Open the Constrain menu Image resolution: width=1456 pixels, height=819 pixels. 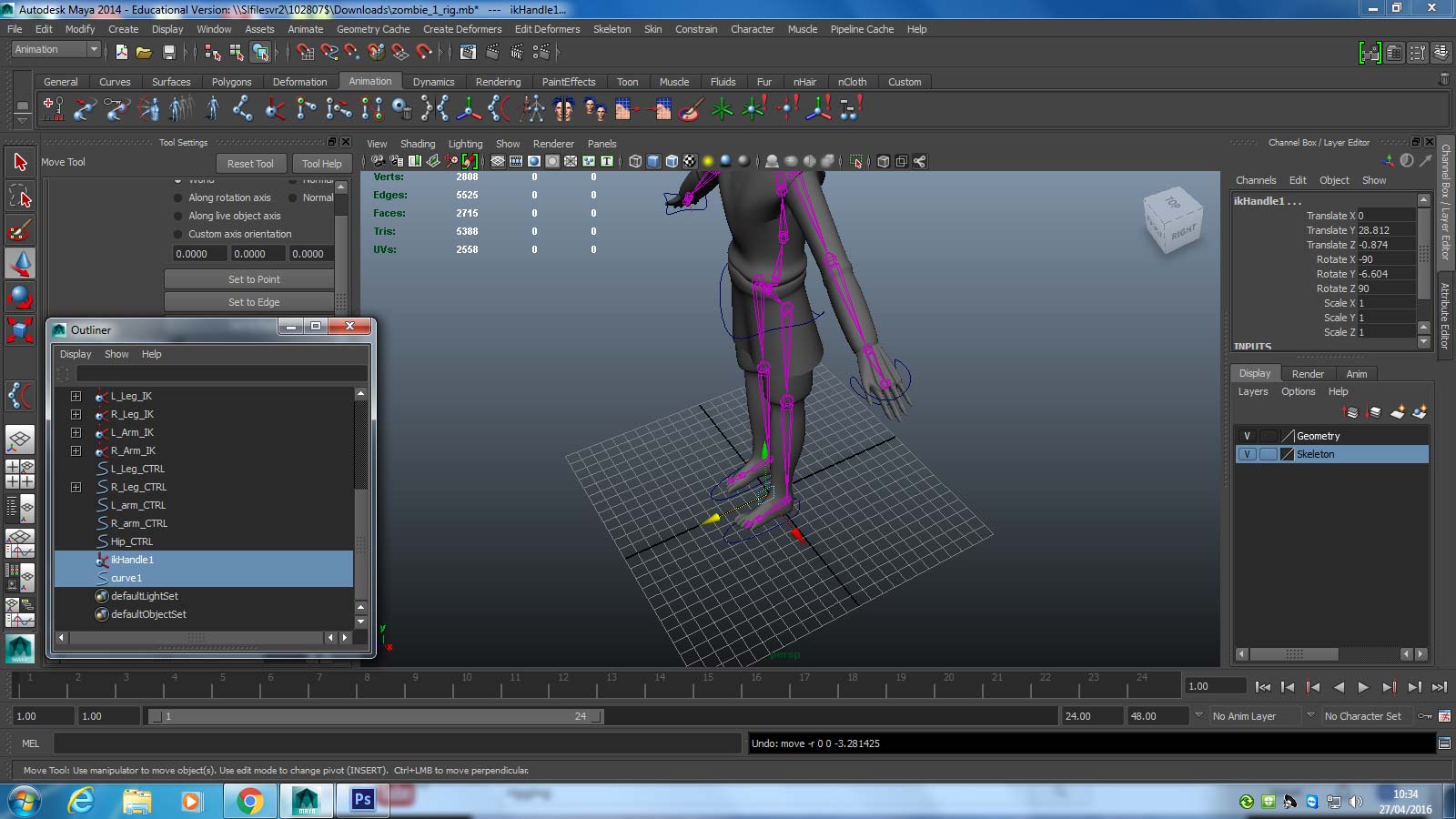[696, 29]
